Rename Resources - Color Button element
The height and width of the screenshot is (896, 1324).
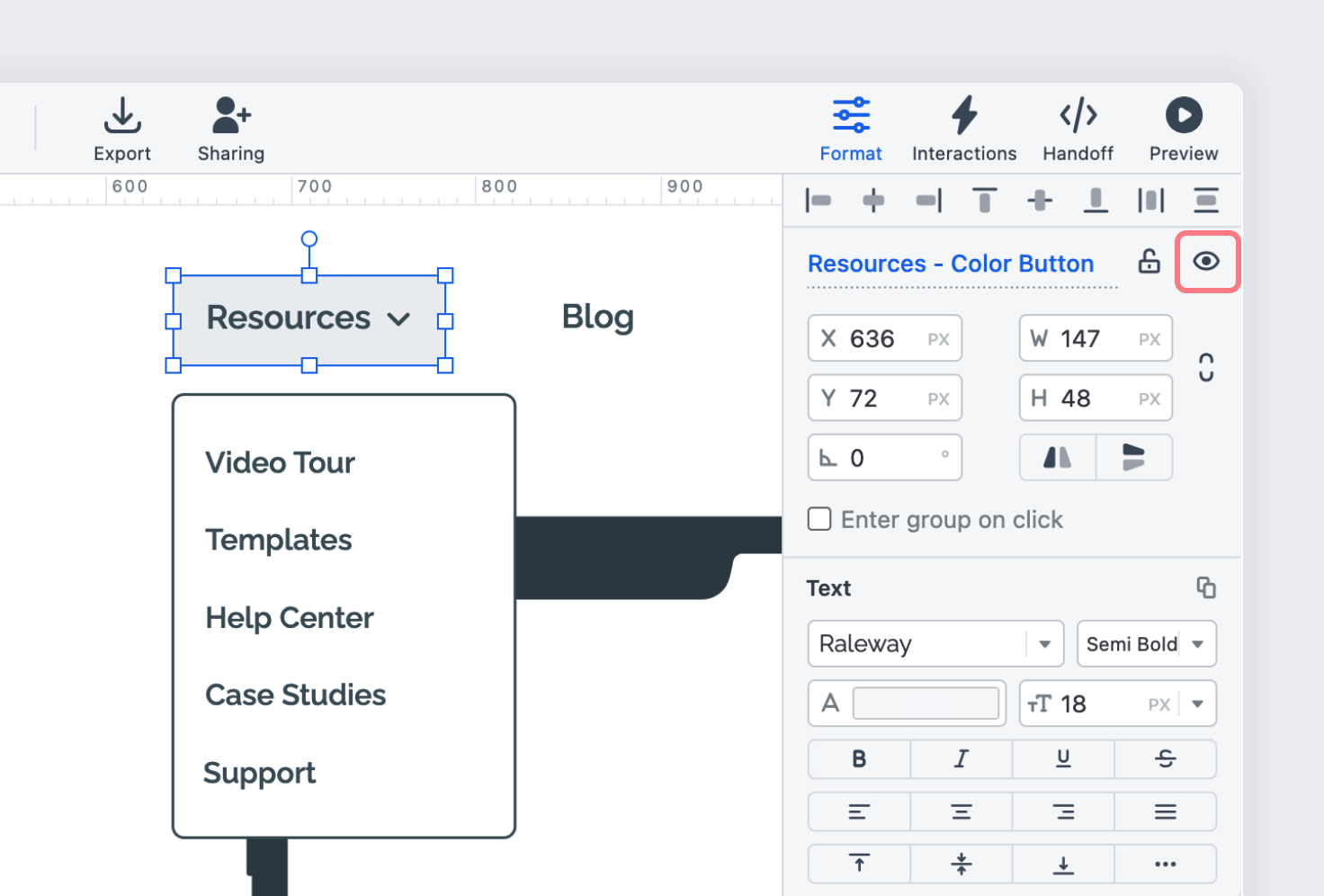(951, 264)
